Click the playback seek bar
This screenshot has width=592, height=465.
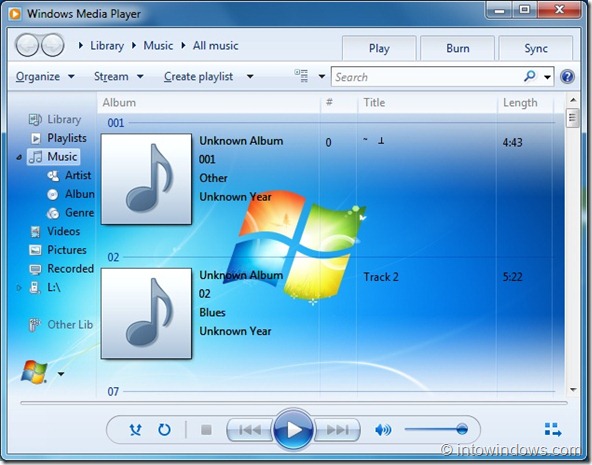coord(294,403)
